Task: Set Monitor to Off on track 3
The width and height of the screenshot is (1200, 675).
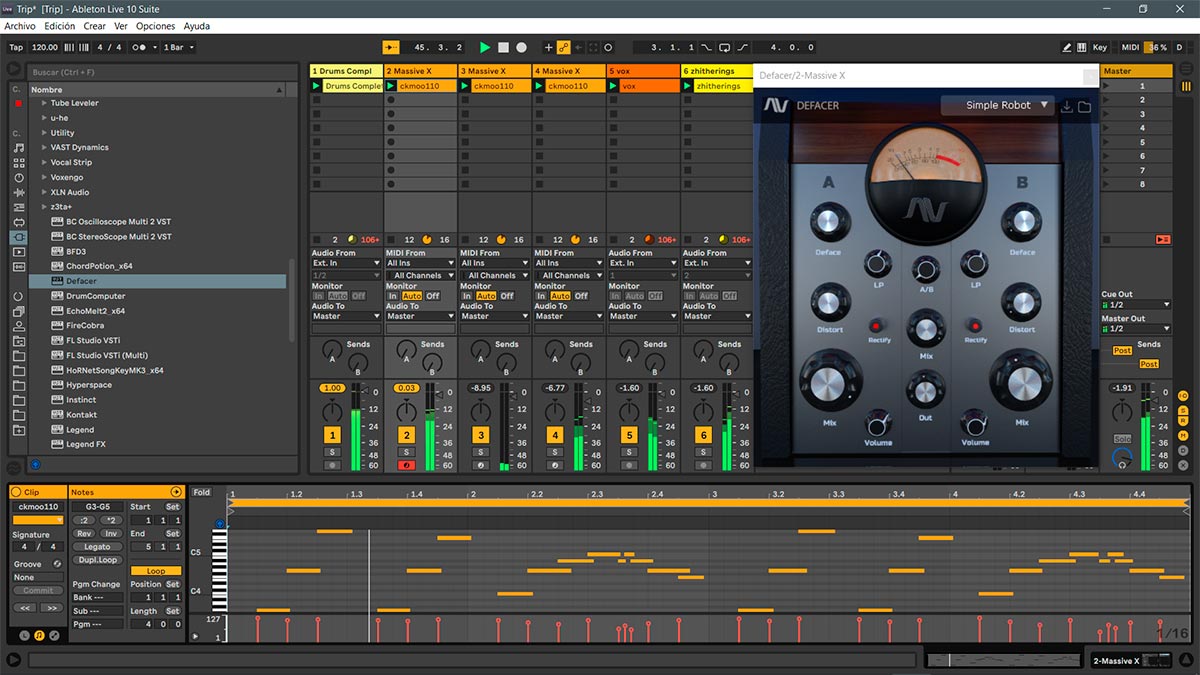Action: click(507, 296)
